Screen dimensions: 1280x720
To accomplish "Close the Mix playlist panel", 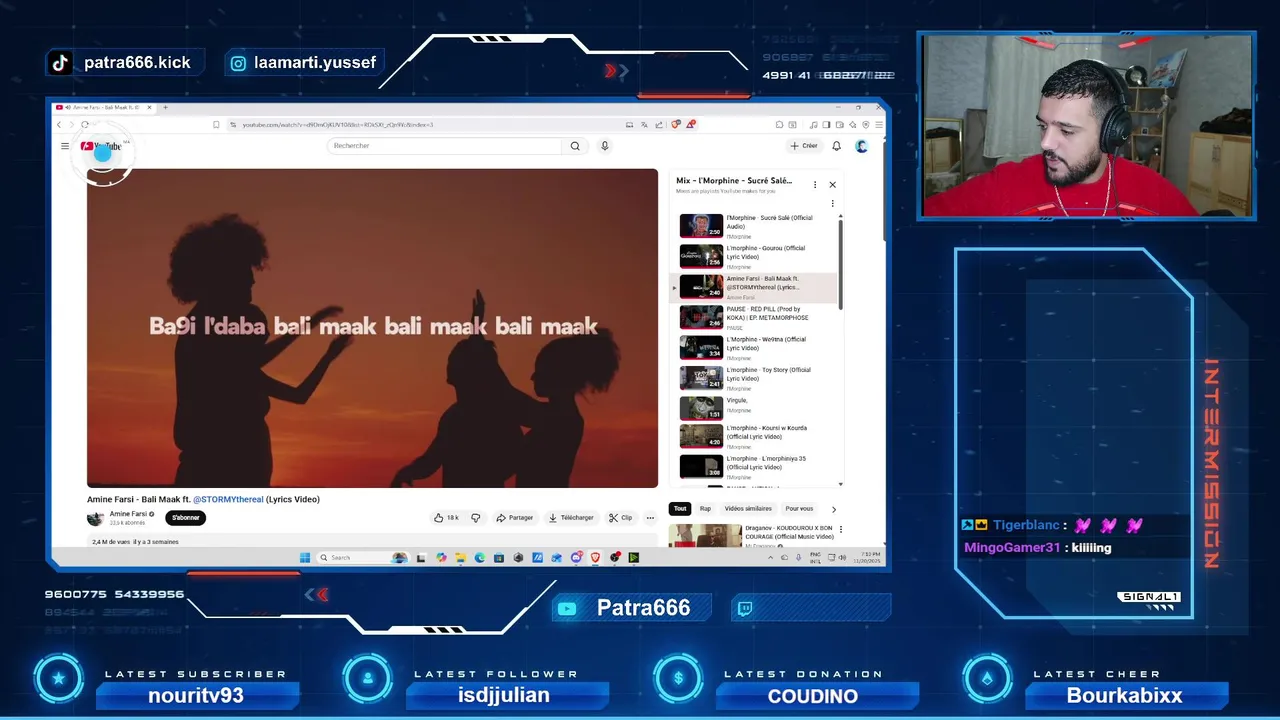I will click(832, 185).
